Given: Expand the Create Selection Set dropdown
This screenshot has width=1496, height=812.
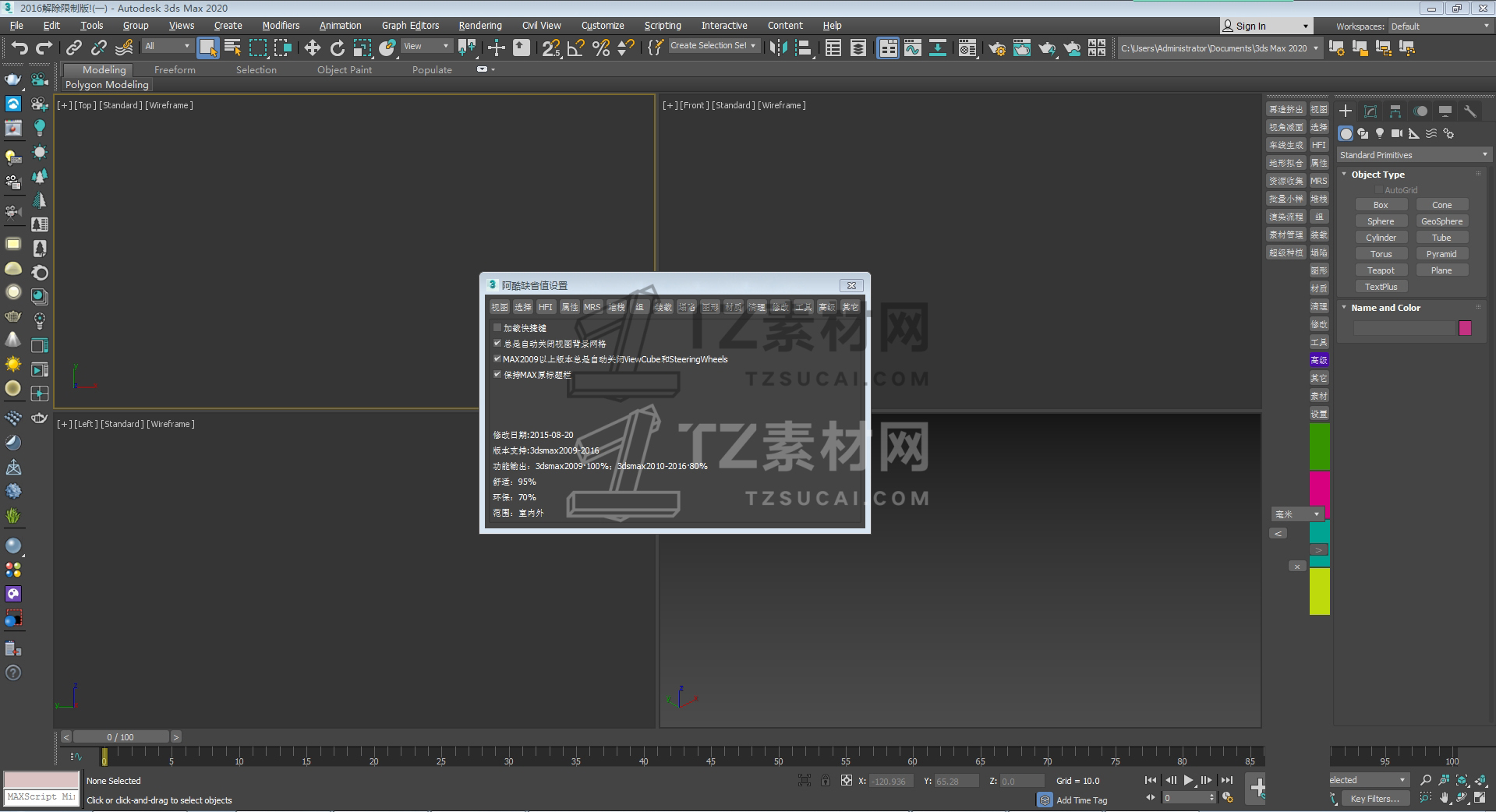Looking at the screenshot, I should [x=713, y=46].
